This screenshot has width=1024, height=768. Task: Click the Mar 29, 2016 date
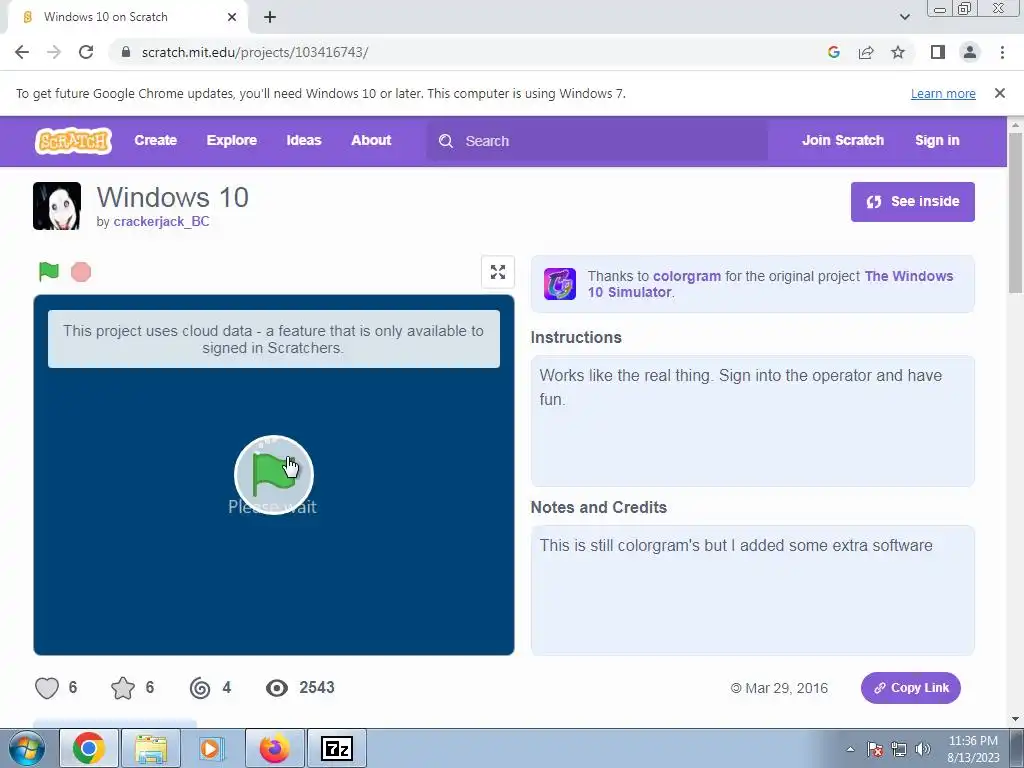point(786,688)
